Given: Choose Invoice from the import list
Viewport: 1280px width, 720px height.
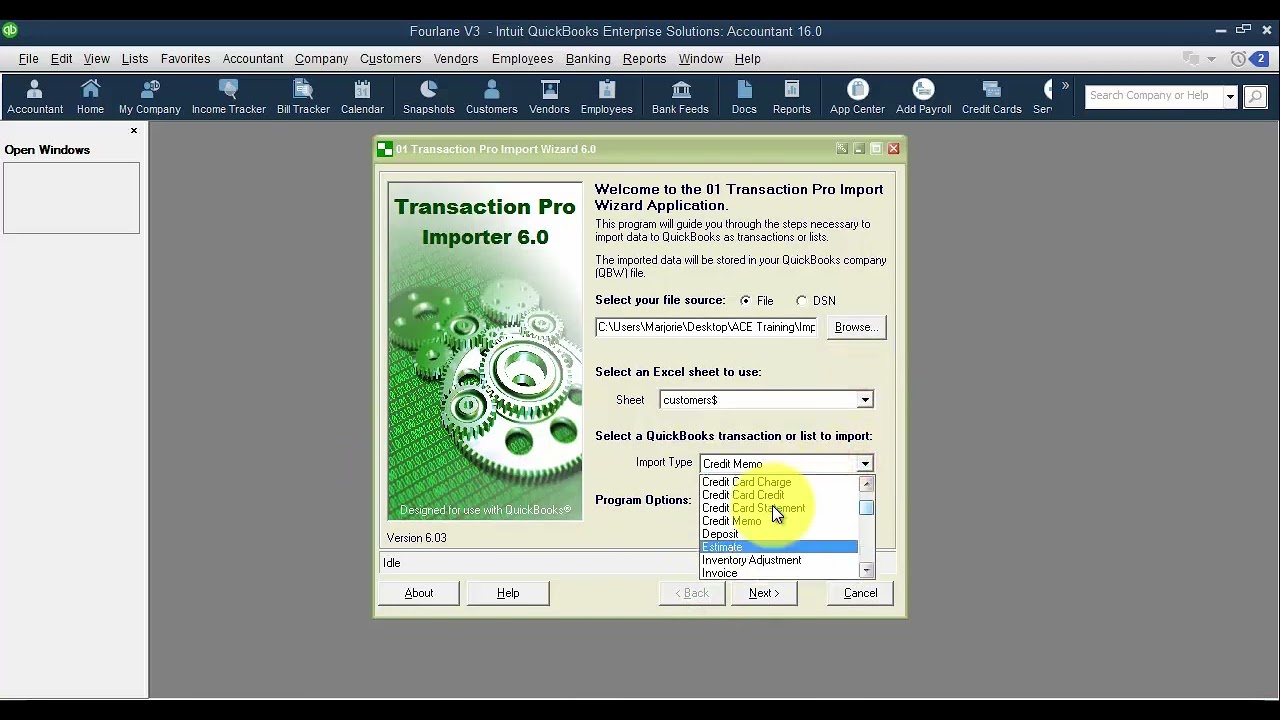Looking at the screenshot, I should (x=719, y=573).
